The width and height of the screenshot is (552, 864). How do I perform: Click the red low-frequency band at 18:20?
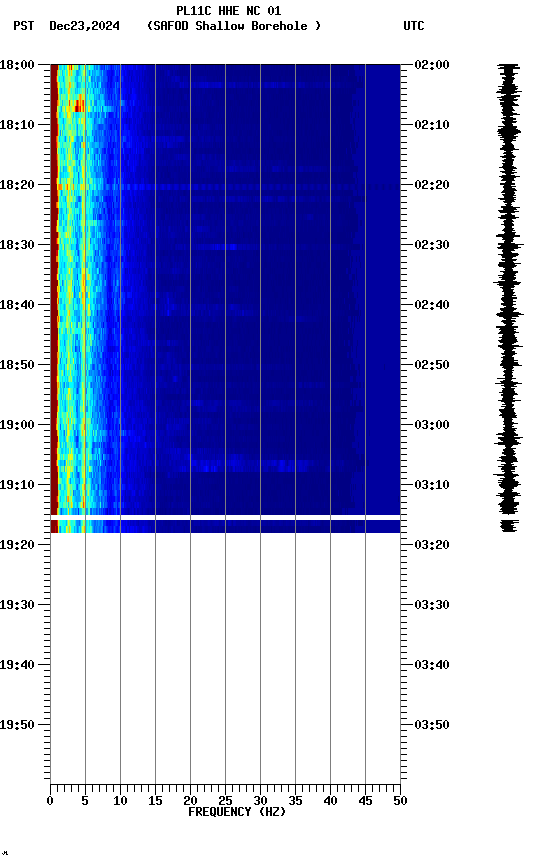coord(54,185)
